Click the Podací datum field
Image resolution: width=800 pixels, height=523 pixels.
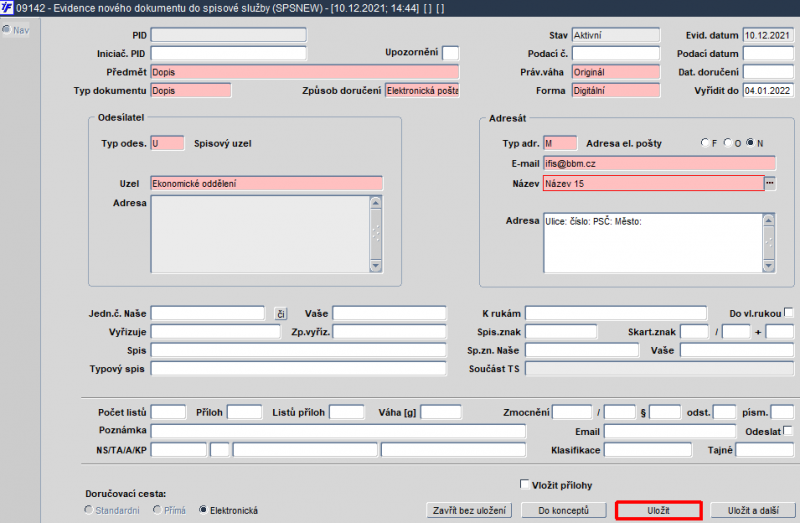[x=768, y=53]
